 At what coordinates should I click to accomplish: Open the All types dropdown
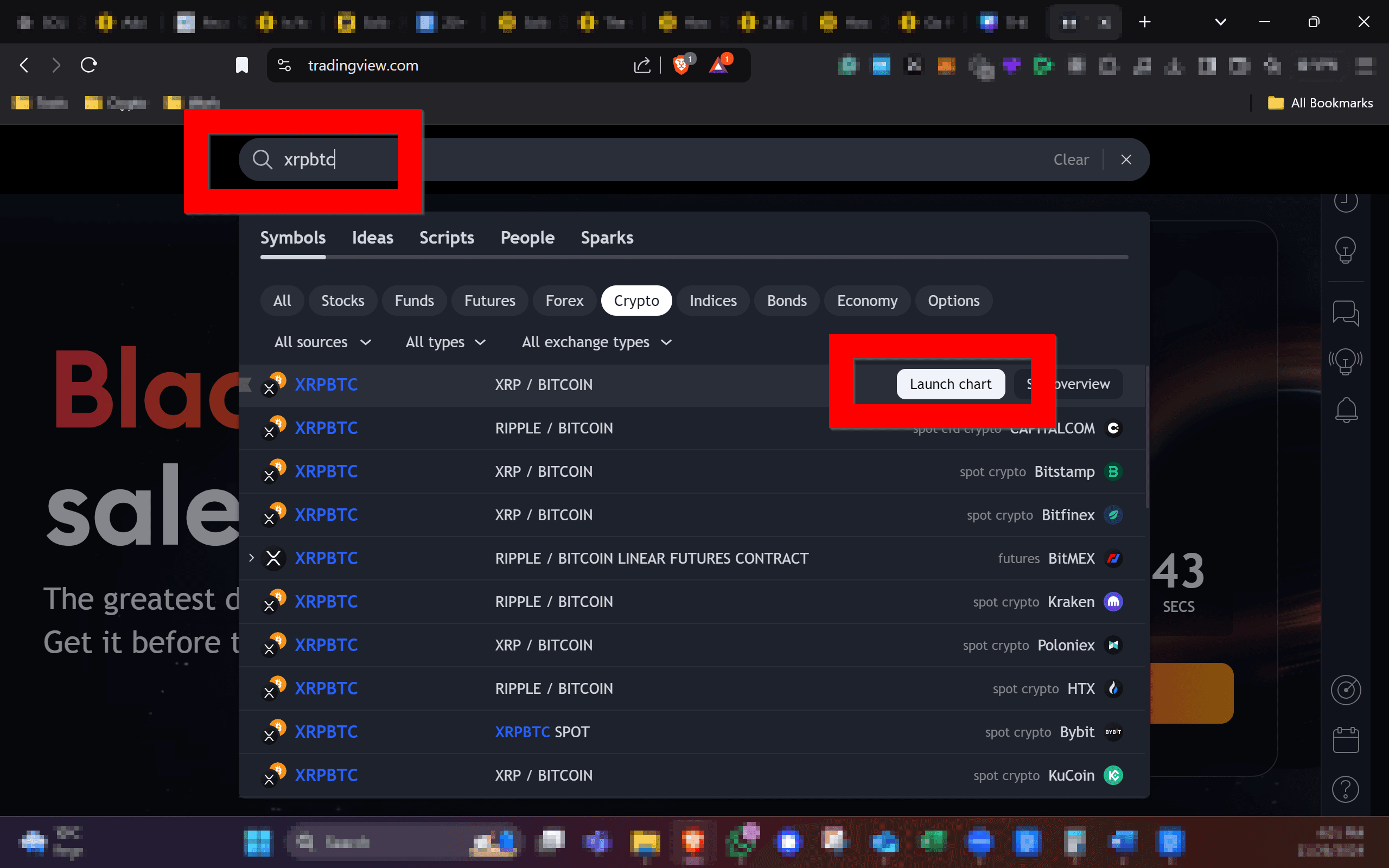point(446,342)
